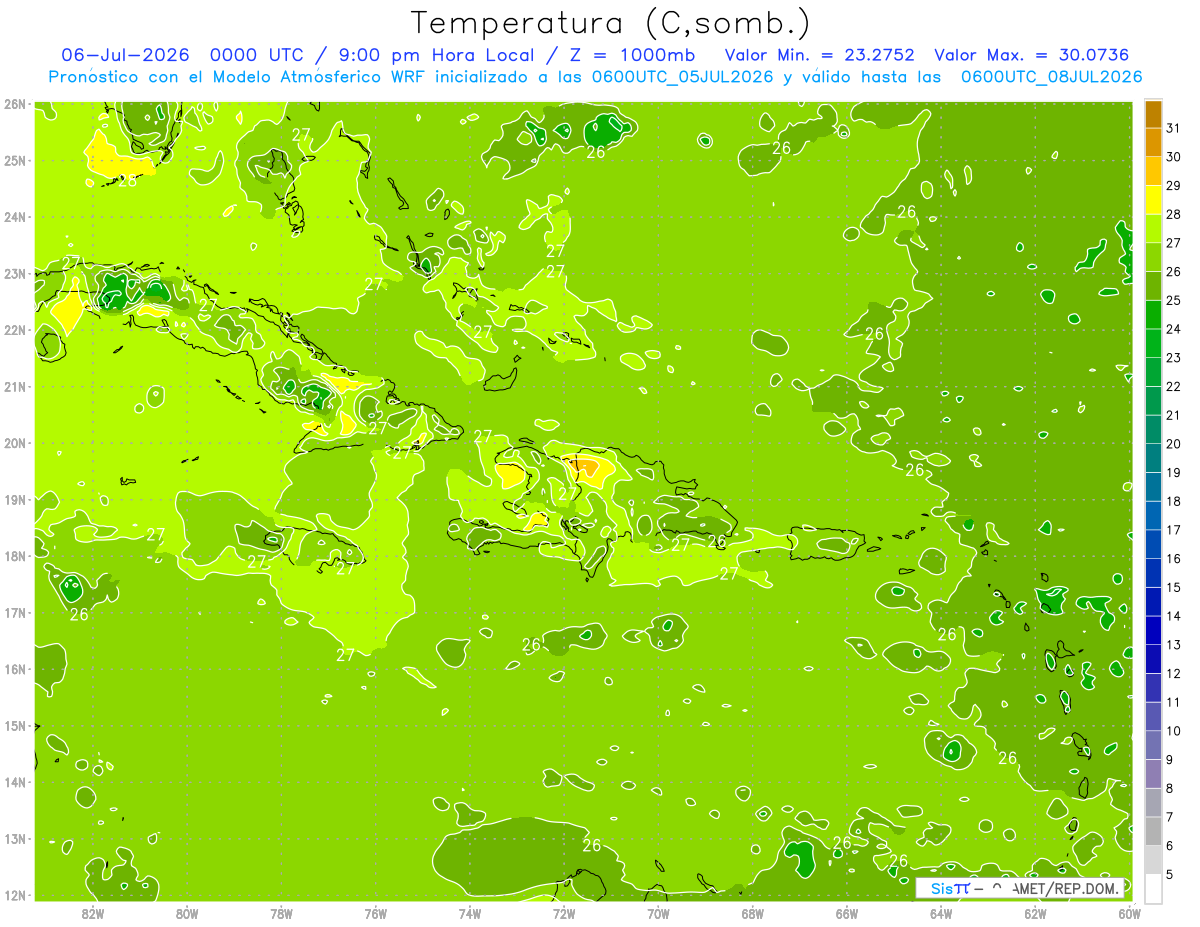This screenshot has width=1200, height=927.
Task: Click the legend value label 28
Action: 1173,214
